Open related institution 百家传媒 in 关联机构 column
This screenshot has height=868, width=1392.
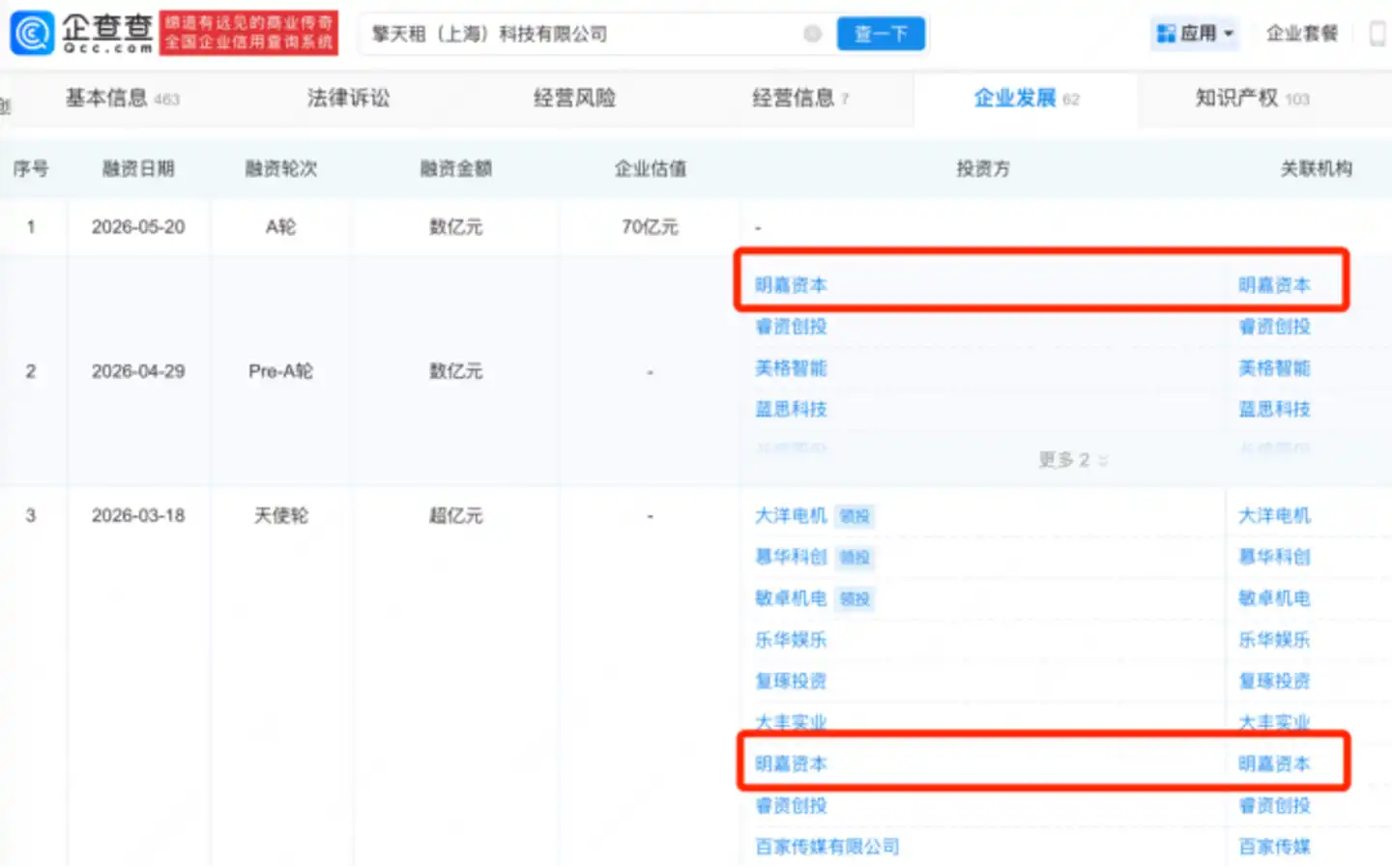click(1274, 847)
